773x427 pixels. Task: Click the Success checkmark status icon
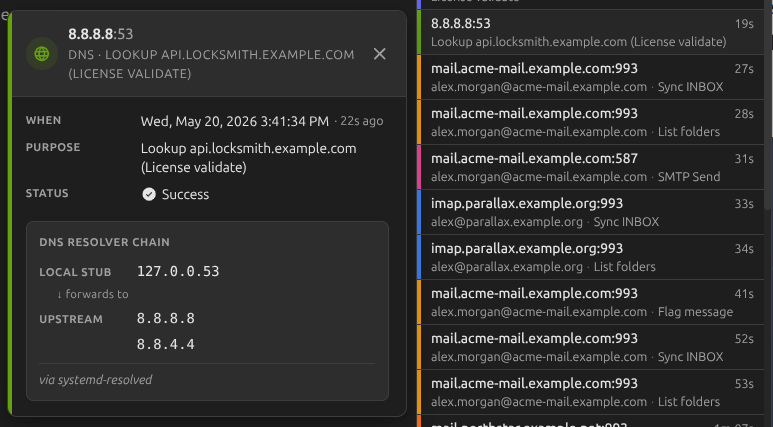click(149, 194)
